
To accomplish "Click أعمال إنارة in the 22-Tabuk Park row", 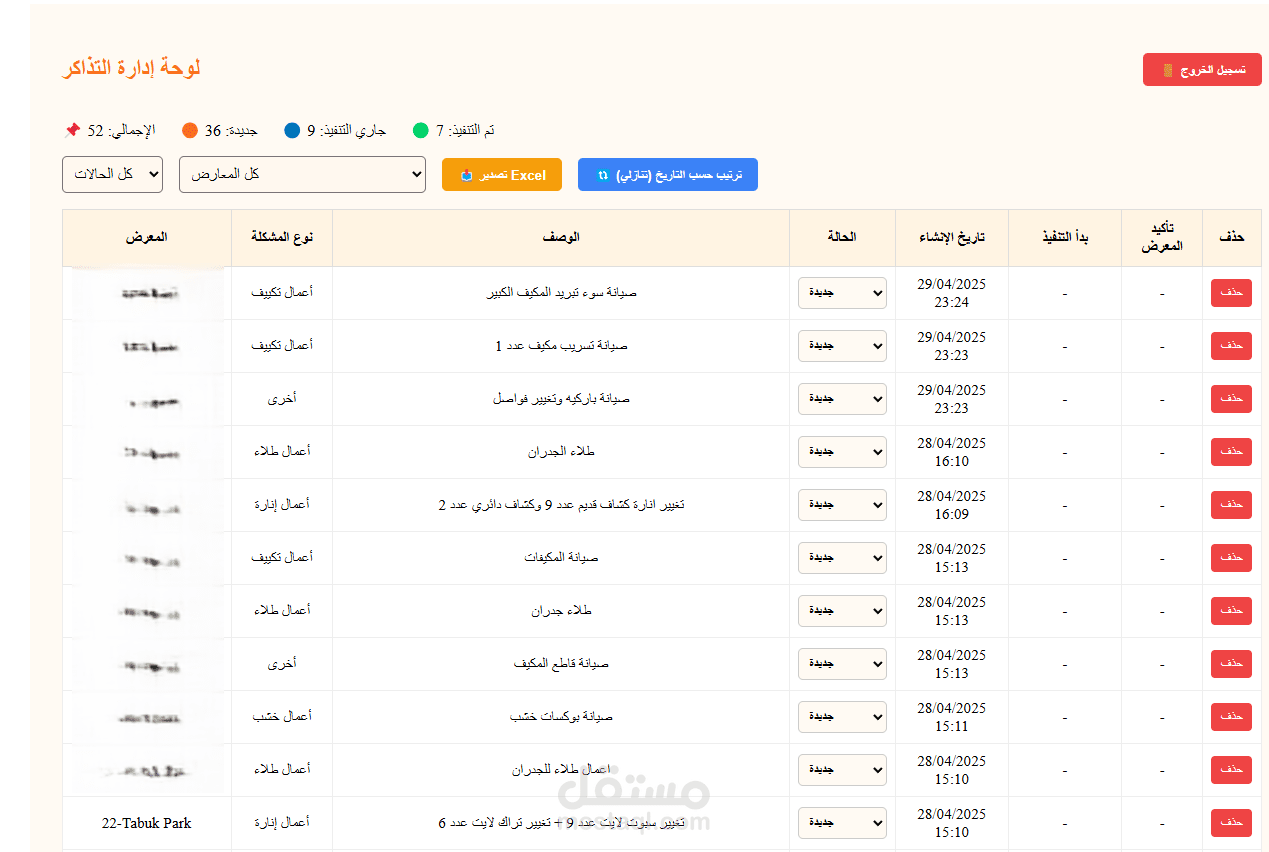I will click(282, 822).
